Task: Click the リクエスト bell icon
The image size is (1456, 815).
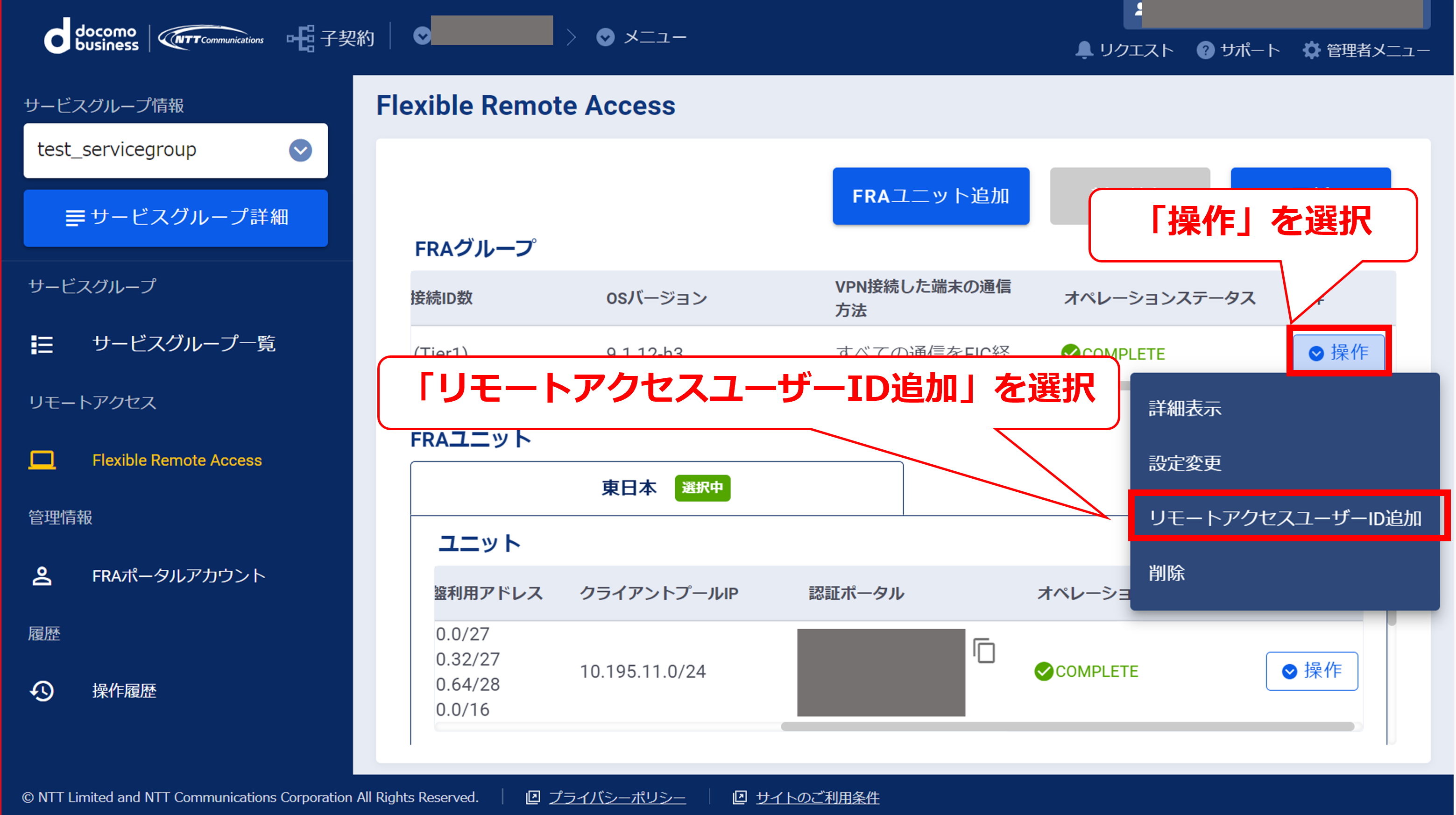Action: [1083, 50]
